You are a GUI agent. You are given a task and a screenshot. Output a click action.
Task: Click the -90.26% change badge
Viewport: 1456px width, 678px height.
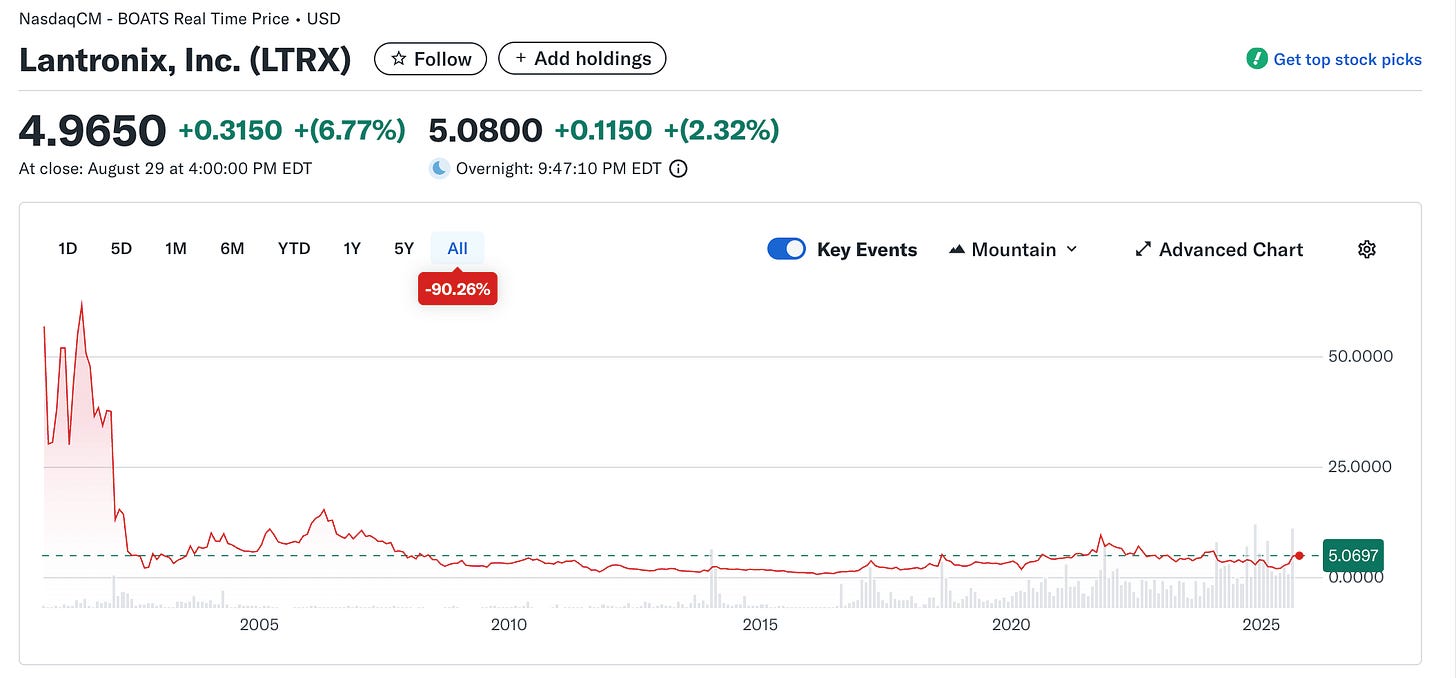pyautogui.click(x=457, y=290)
